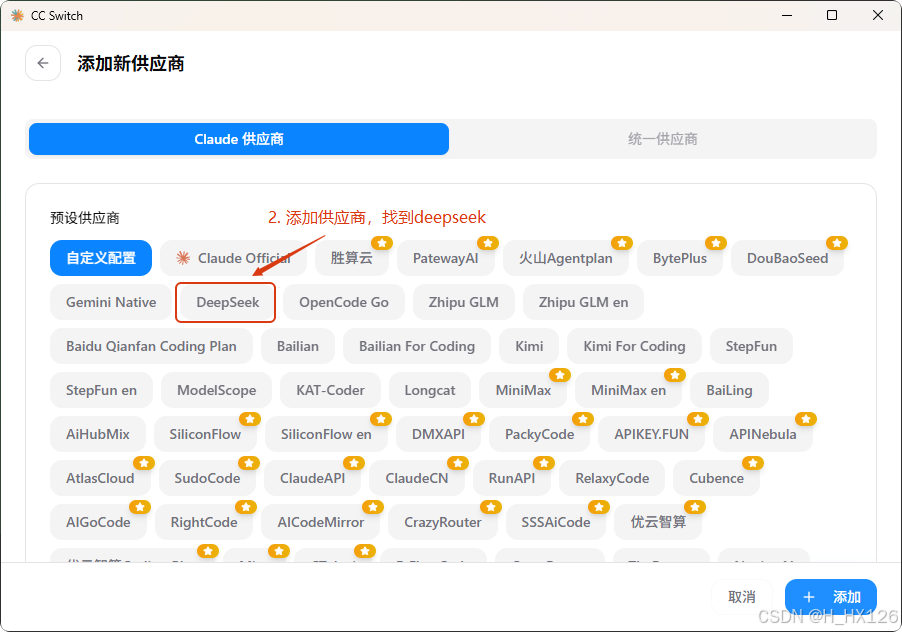Screen dimensions: 902x632
Task: Click star badge on DouBaoSeed
Action: click(837, 243)
